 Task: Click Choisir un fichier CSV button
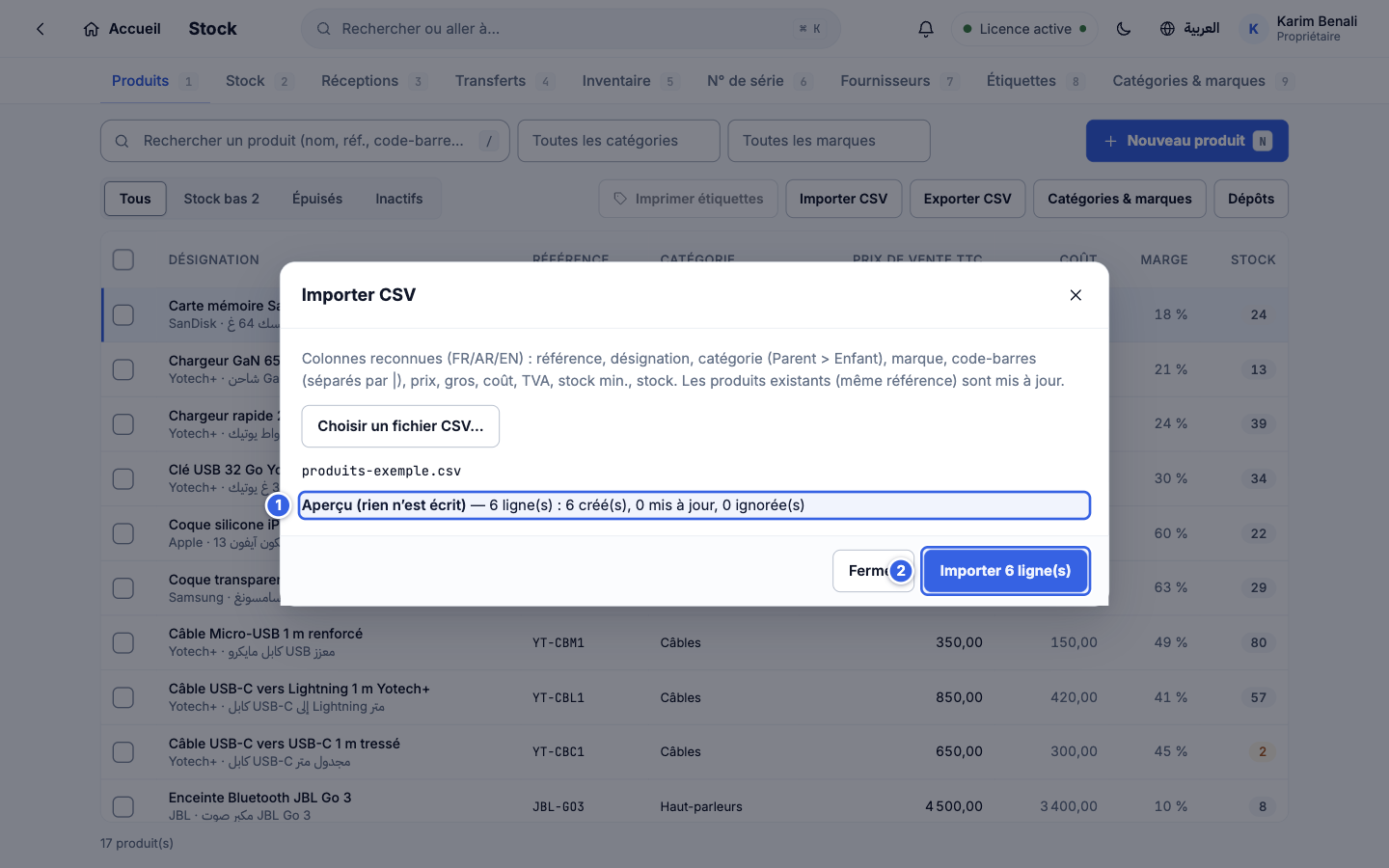400,426
